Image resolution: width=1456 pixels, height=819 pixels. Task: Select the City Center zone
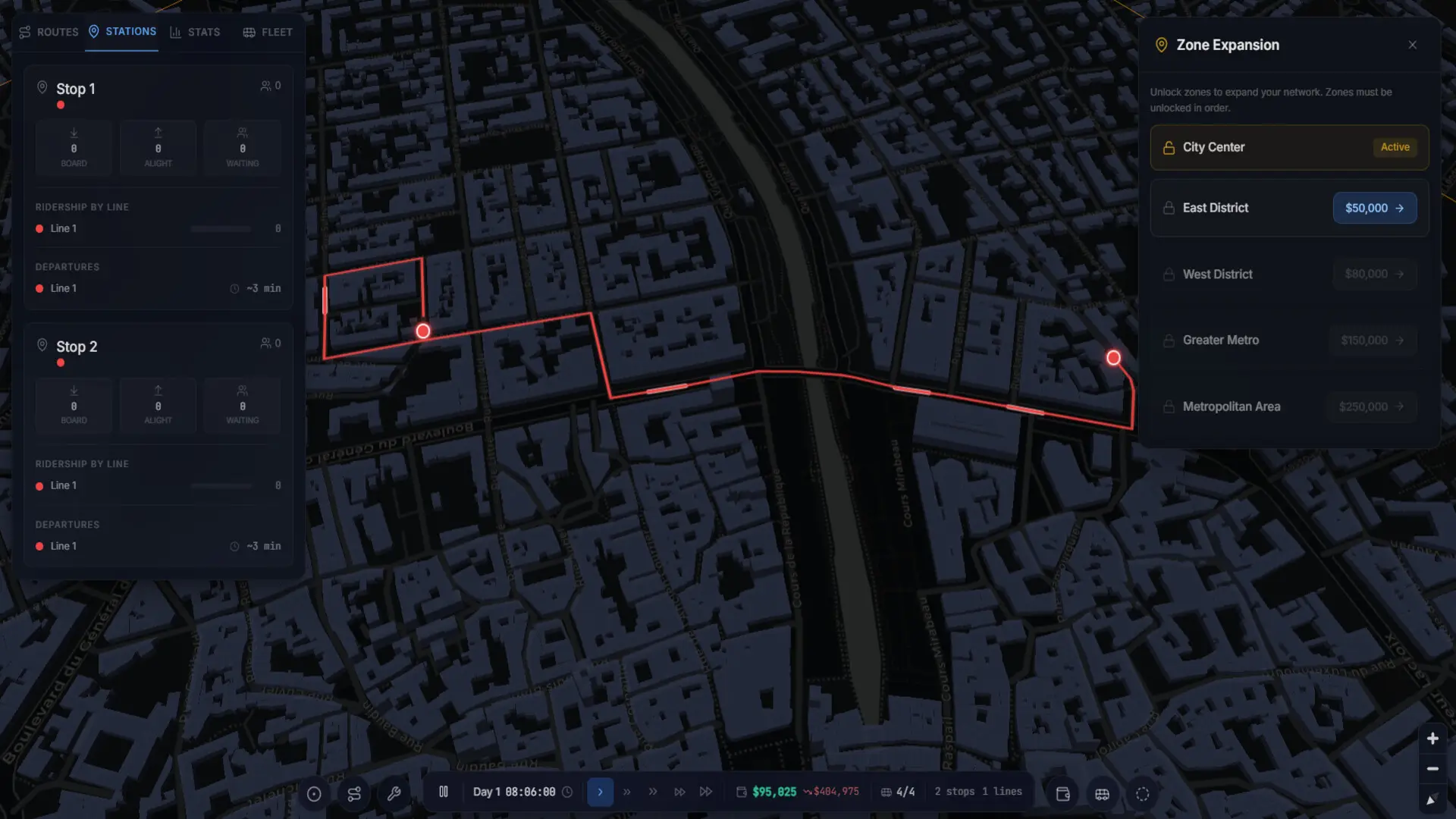pos(1289,147)
